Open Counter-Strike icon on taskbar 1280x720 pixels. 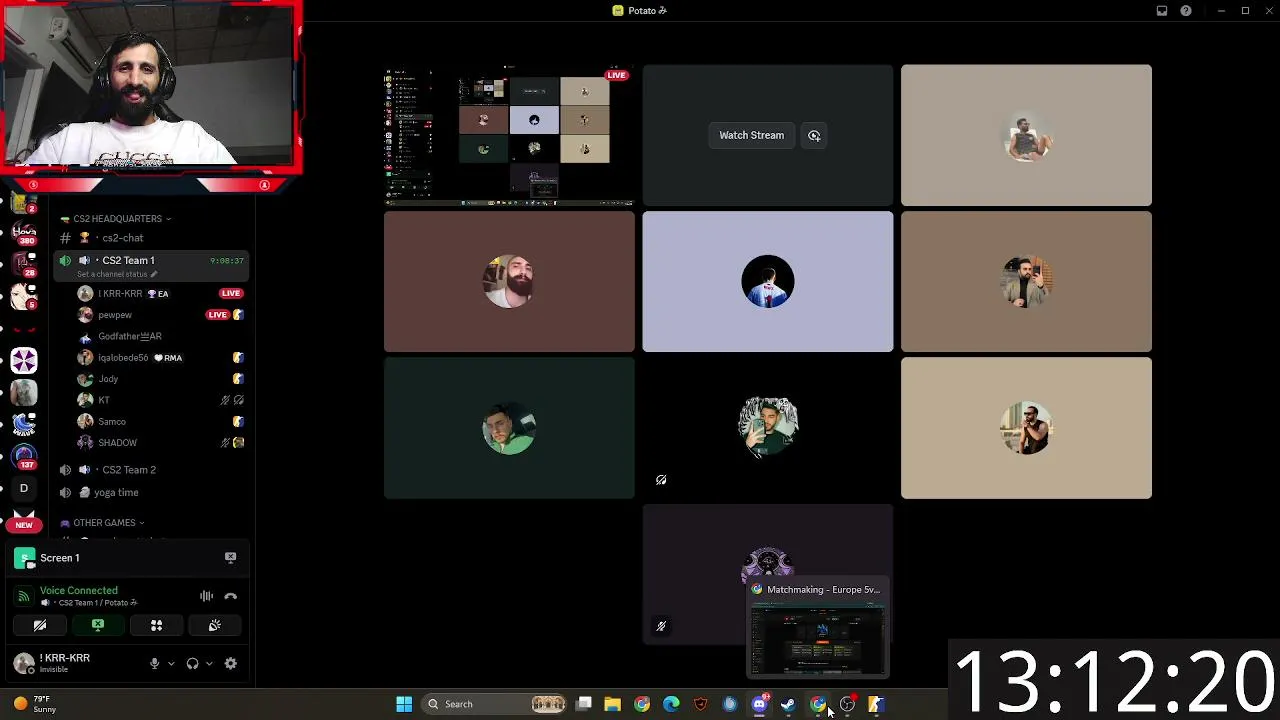tap(876, 704)
